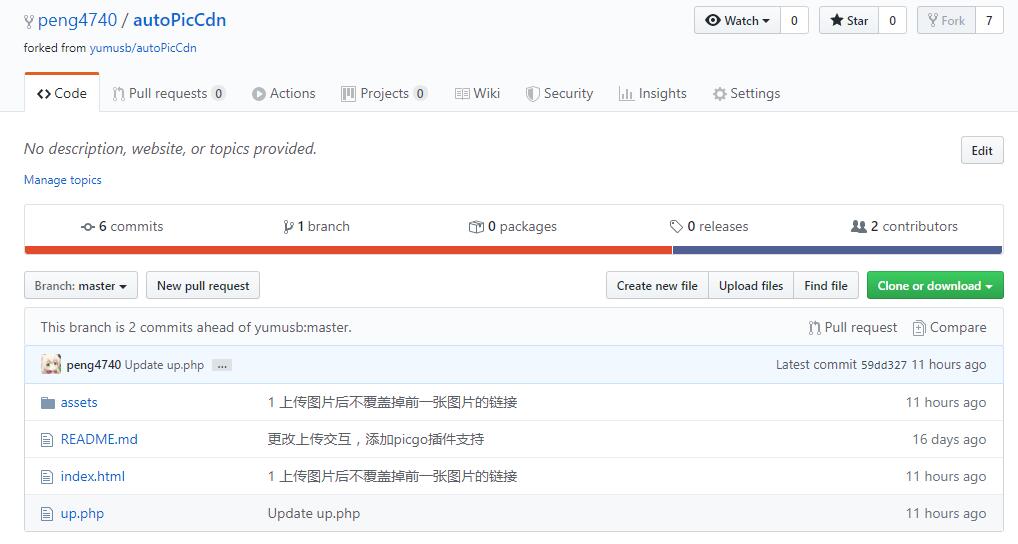Open peng4740 user profile link
This screenshot has height=544, width=1018.
[77, 20]
